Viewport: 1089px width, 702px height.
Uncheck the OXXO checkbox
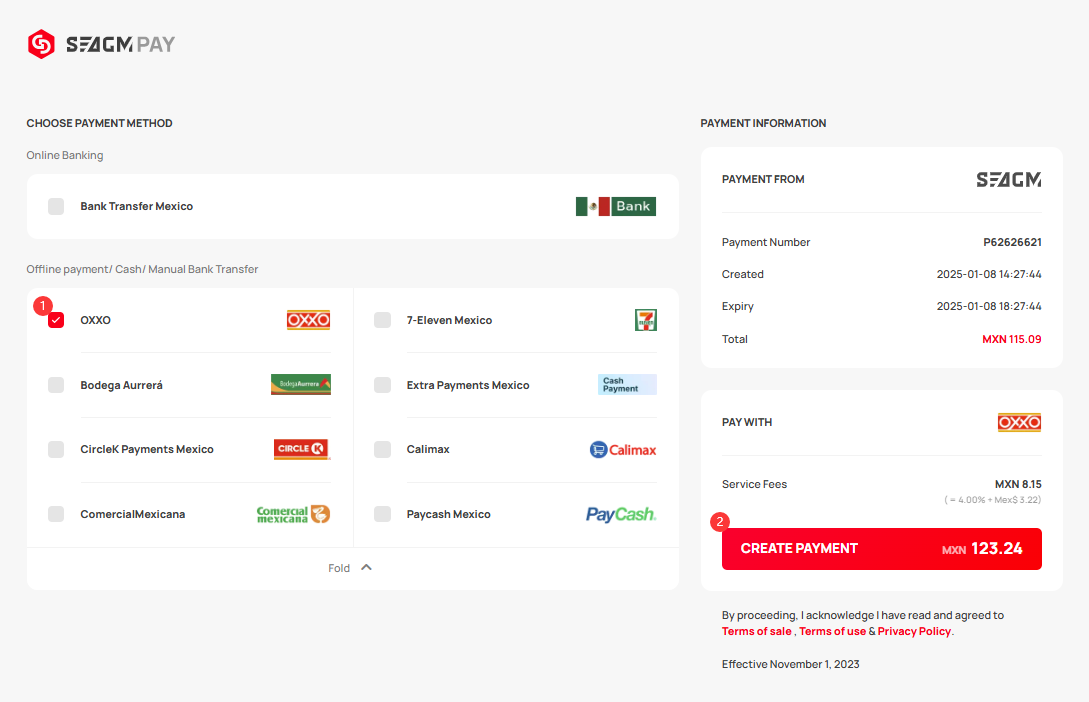coord(56,320)
